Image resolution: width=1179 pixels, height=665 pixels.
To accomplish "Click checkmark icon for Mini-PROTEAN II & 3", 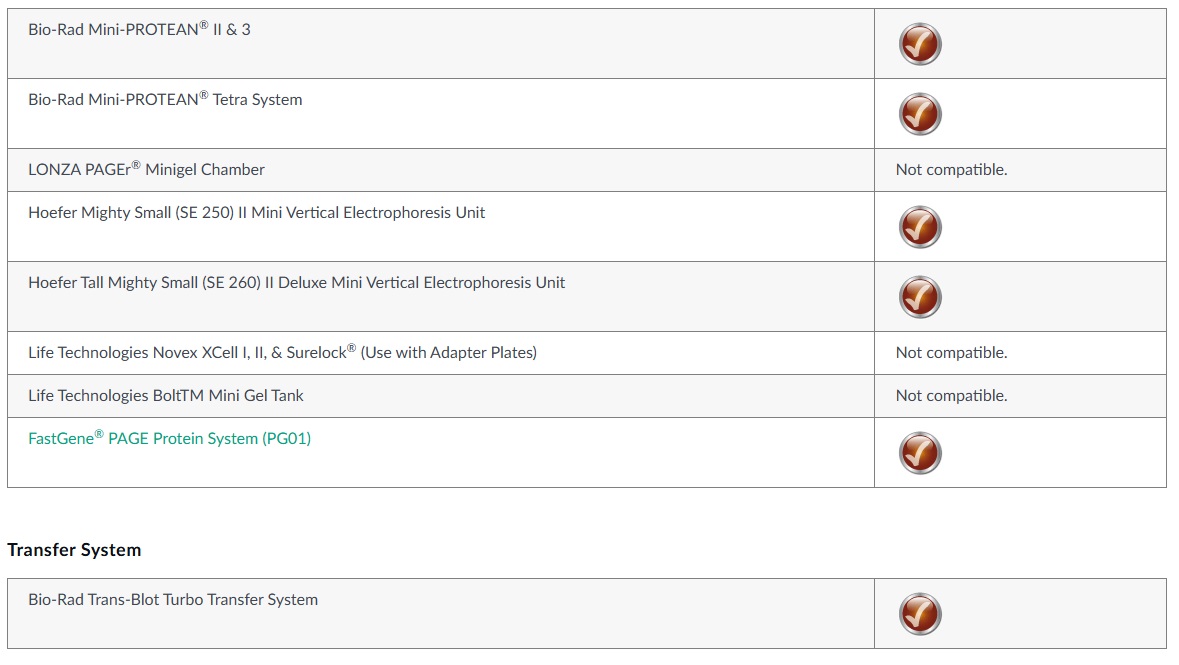I will 919,44.
